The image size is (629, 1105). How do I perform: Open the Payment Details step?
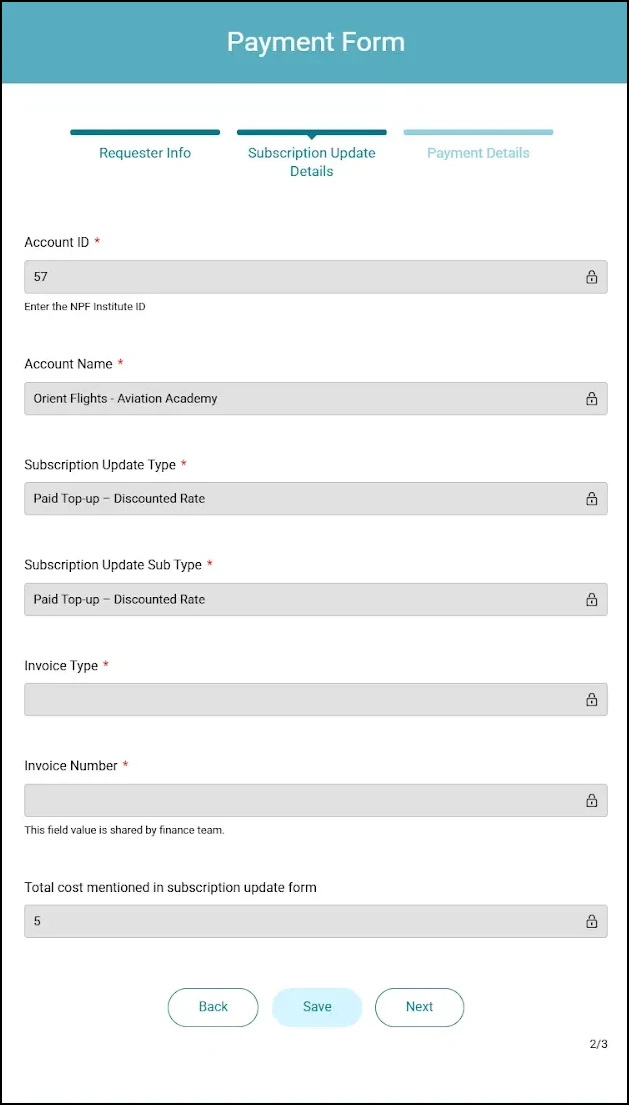[x=478, y=153]
